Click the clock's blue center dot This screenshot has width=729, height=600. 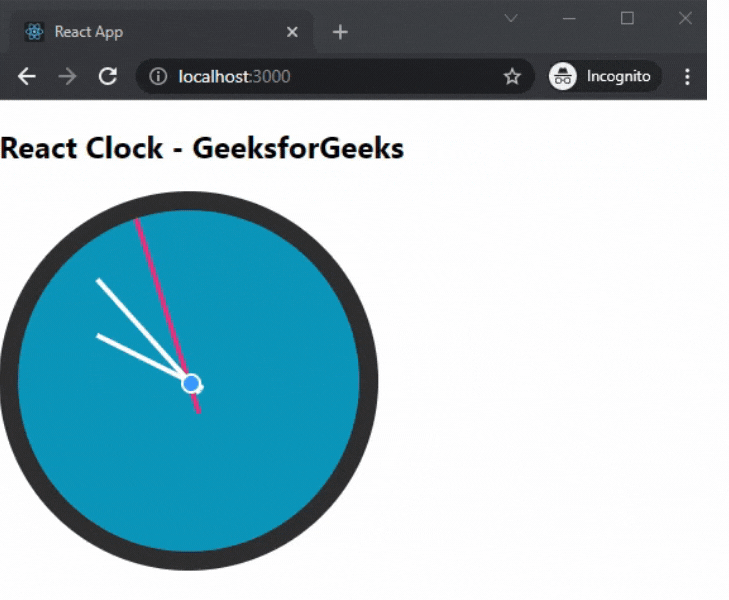[x=191, y=384]
